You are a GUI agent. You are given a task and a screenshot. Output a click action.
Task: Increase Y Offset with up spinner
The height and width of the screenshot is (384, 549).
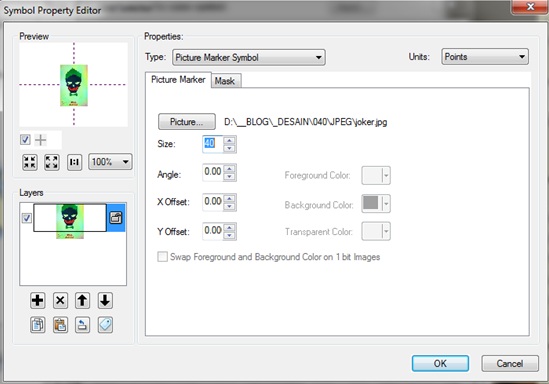tap(229, 227)
